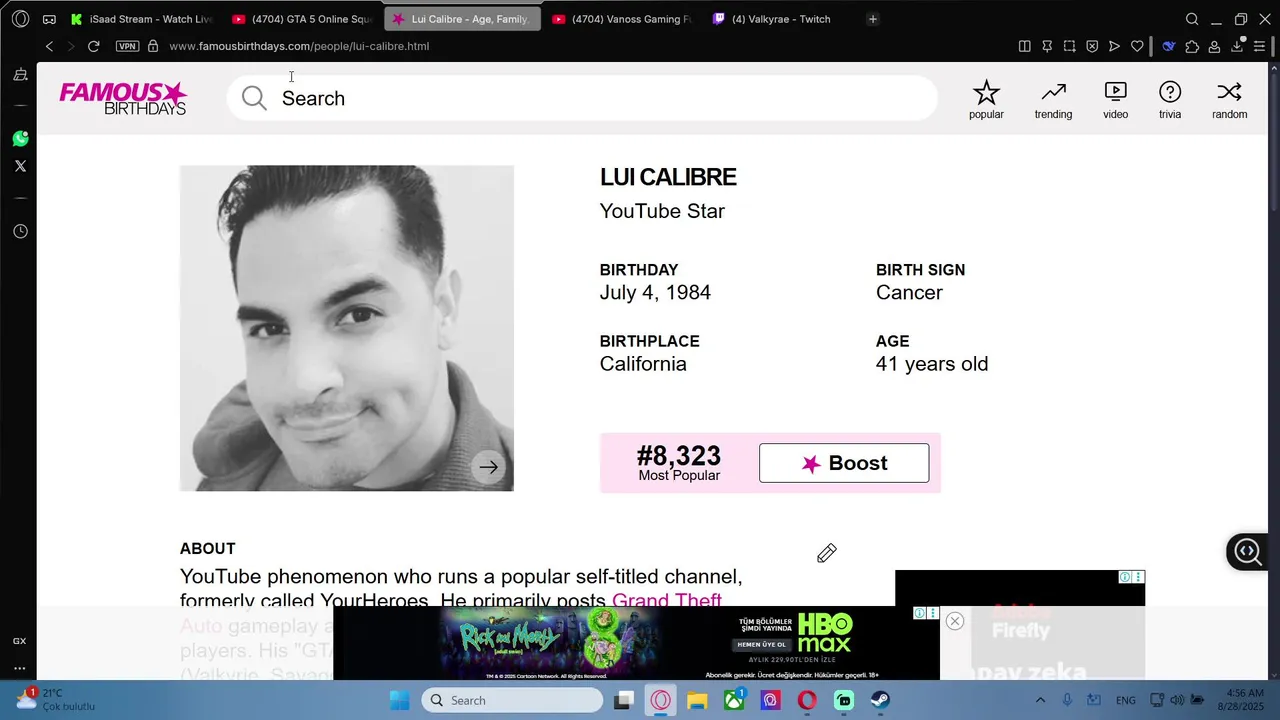Show next photo with the arrow button
This screenshot has height=720, width=1280.
(488, 467)
